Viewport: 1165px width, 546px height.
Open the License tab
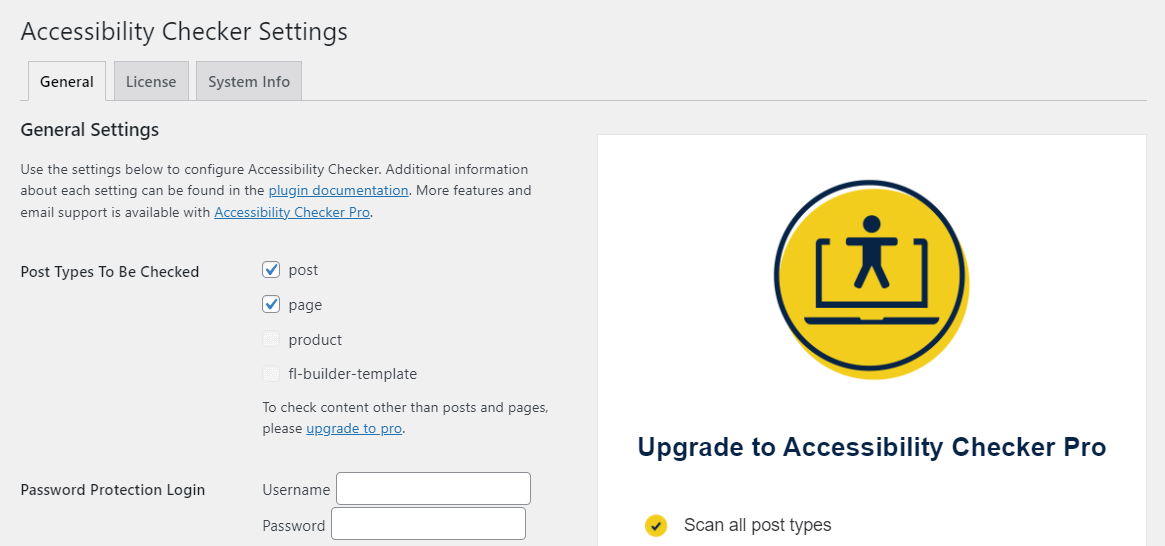(151, 82)
